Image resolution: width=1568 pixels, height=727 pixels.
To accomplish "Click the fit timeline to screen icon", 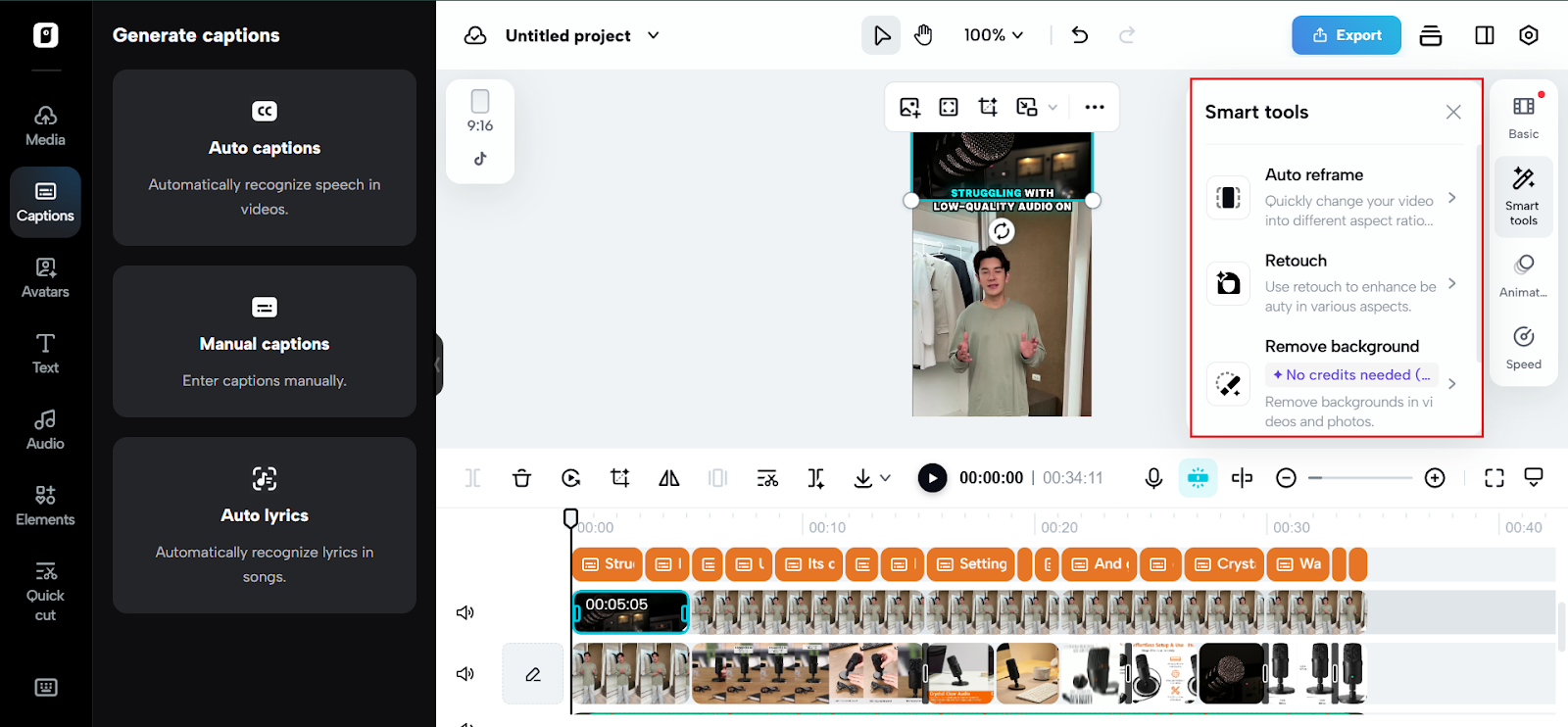I will pyautogui.click(x=1494, y=478).
